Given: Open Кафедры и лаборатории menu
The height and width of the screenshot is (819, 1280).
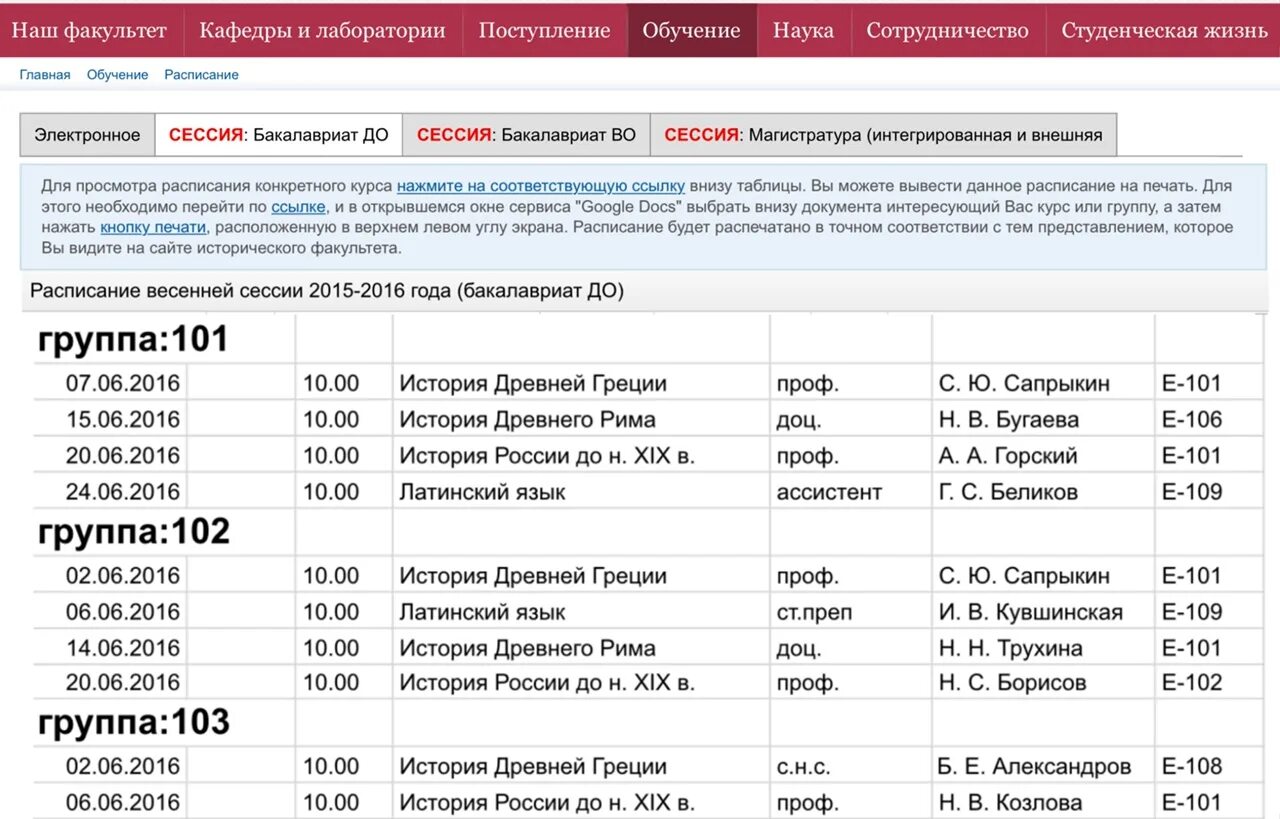Looking at the screenshot, I should click(322, 30).
